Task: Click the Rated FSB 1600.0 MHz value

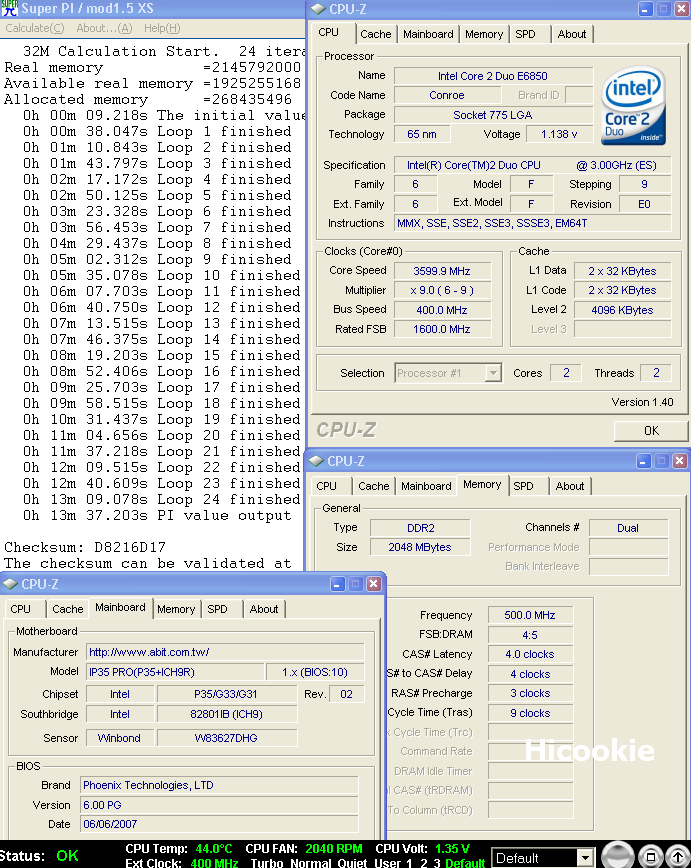Action: 442,329
